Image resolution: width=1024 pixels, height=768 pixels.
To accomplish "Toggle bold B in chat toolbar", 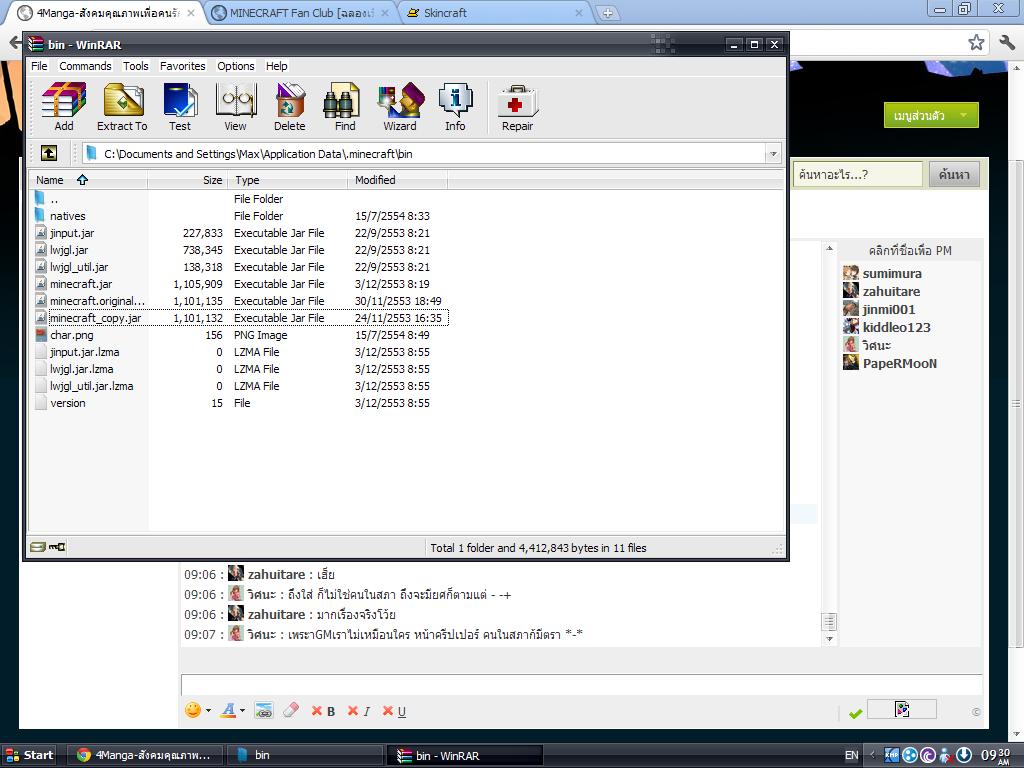I will point(324,711).
